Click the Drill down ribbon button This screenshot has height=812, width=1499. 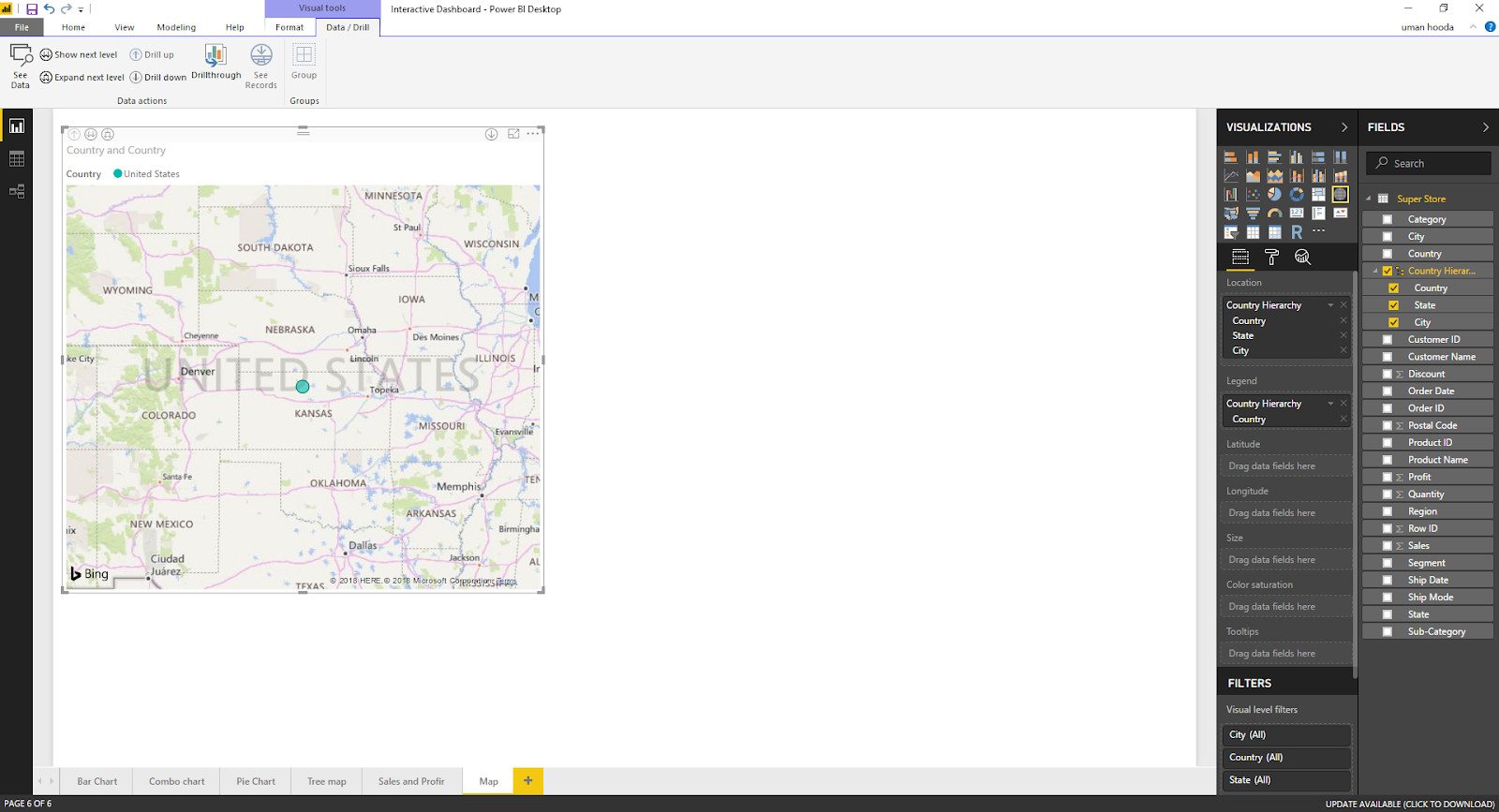[x=158, y=77]
